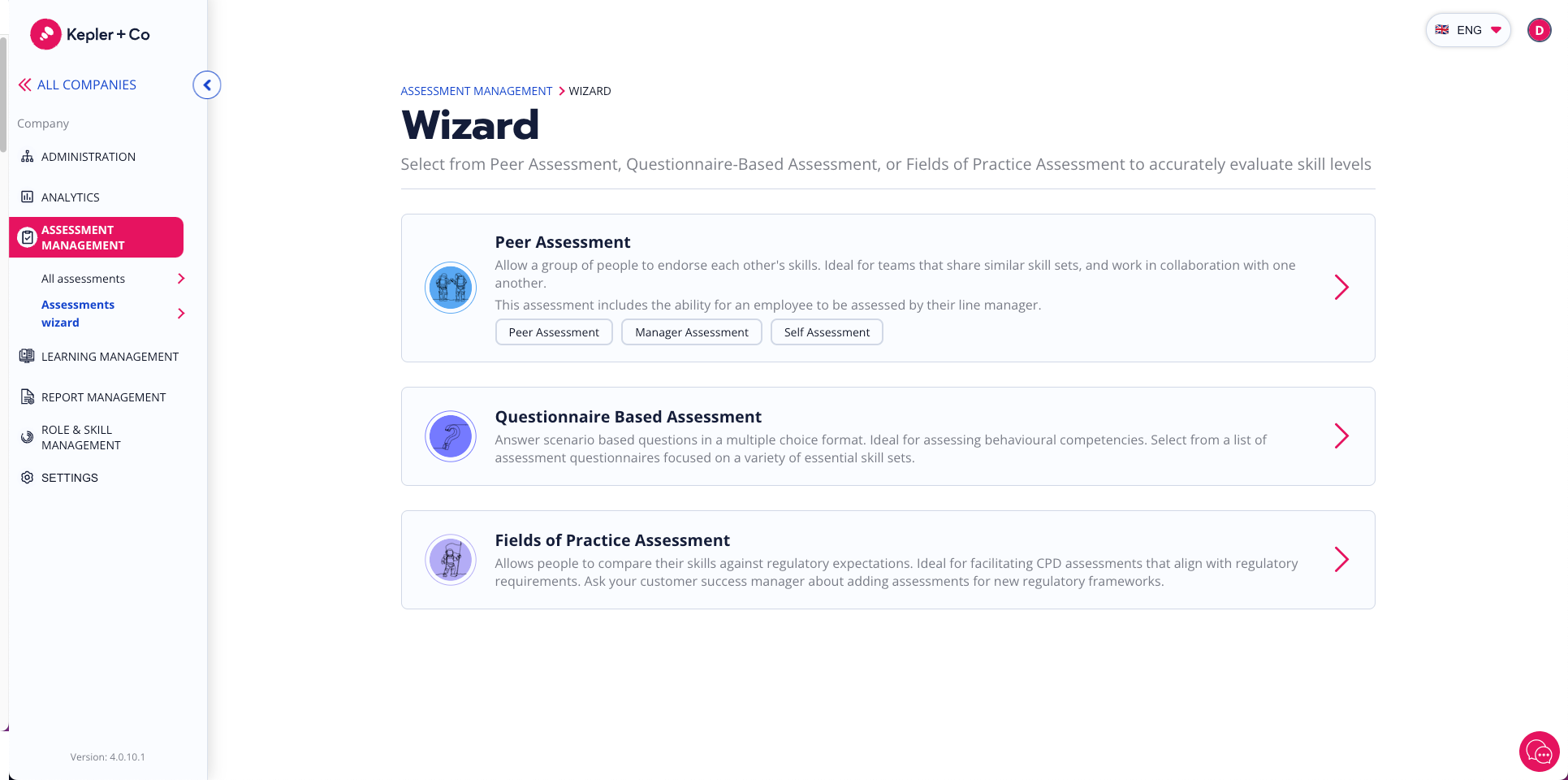The width and height of the screenshot is (1568, 780).
Task: Click the Fields of Practice astronaut icon
Action: pyautogui.click(x=451, y=560)
